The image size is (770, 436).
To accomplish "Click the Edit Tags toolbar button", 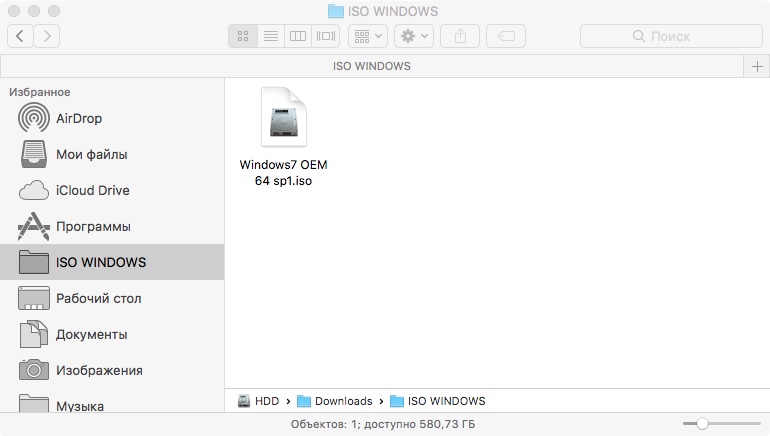I will 506,36.
